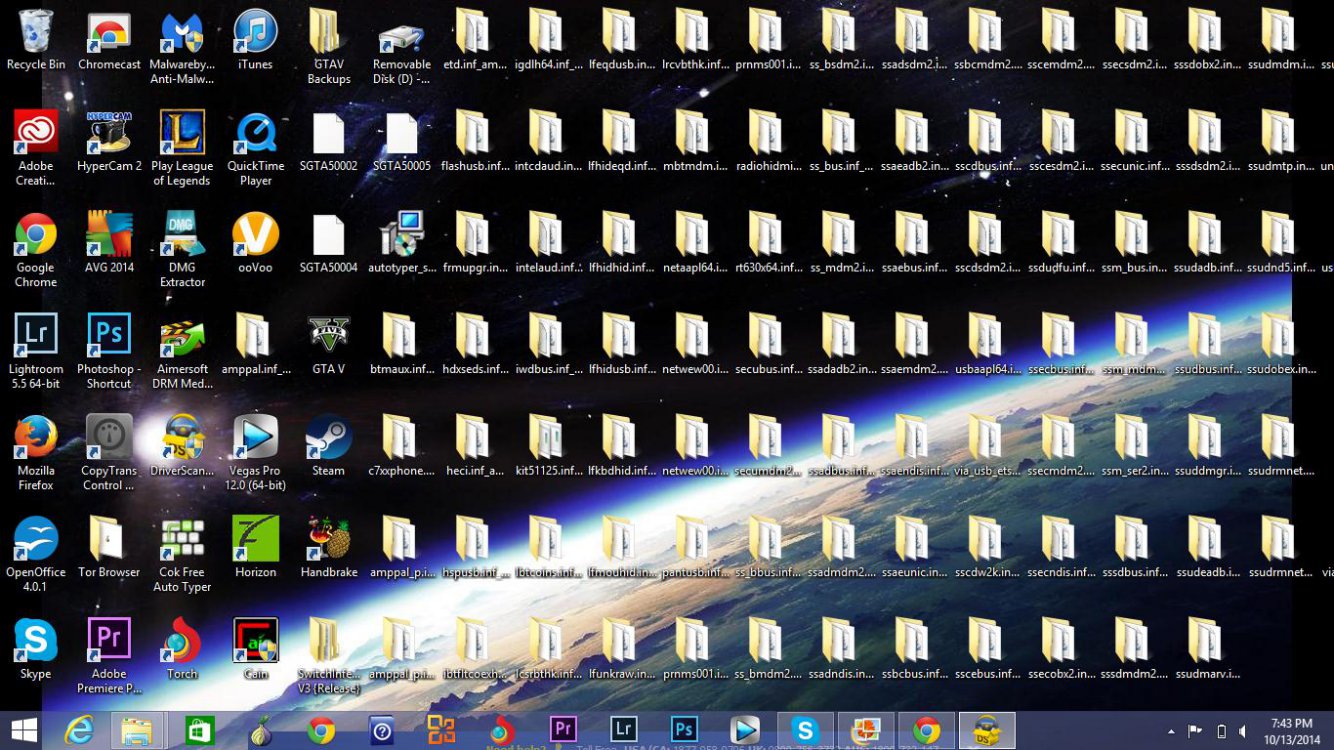This screenshot has width=1334, height=750.
Task: Launch the Mozilla Firefox desktop shortcut
Action: (36, 438)
